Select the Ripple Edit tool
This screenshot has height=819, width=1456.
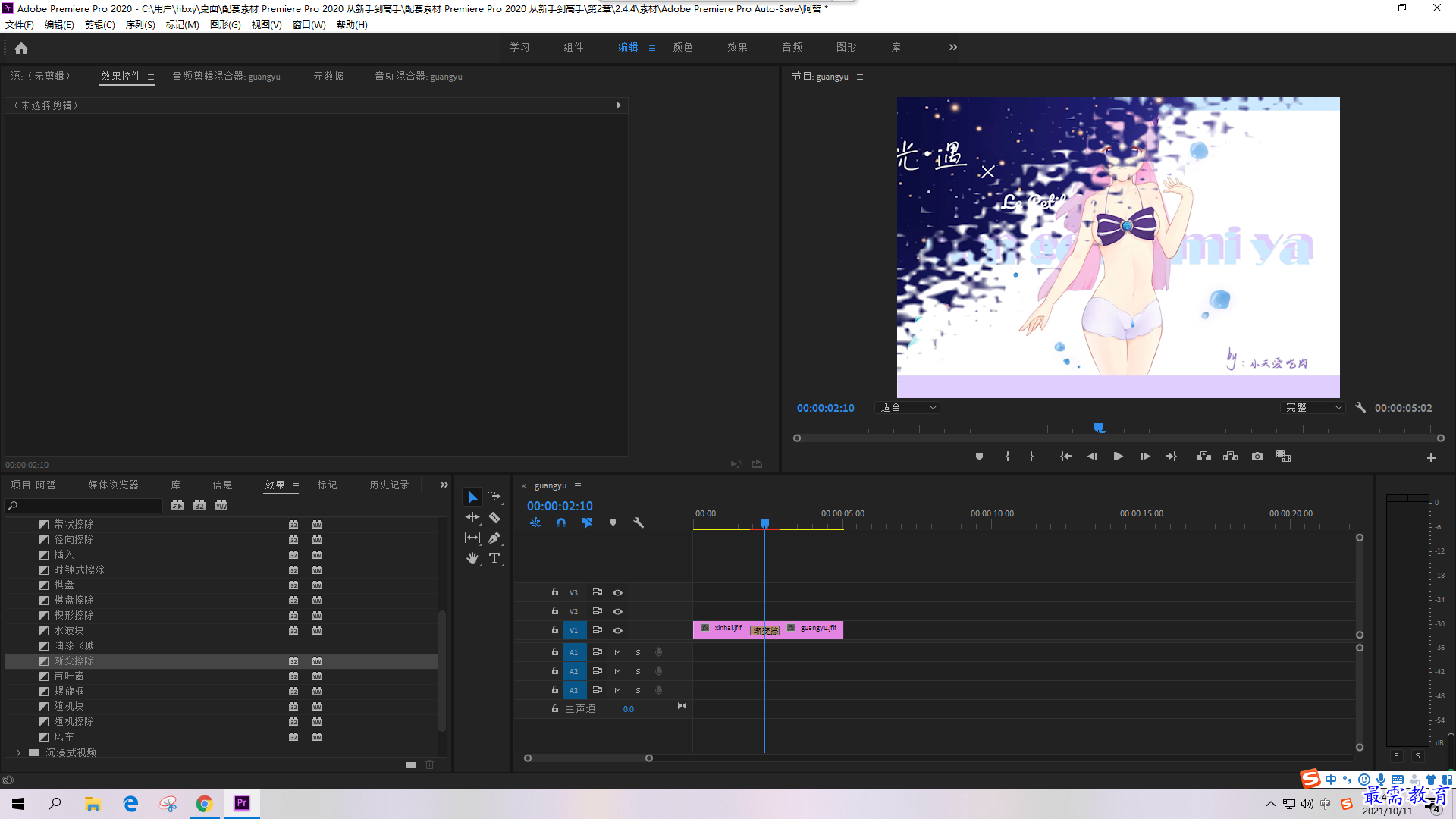click(x=472, y=518)
